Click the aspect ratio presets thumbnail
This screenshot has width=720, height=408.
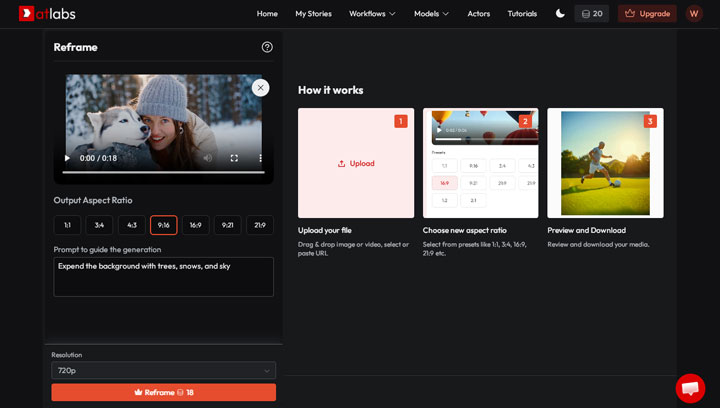[x=480, y=163]
